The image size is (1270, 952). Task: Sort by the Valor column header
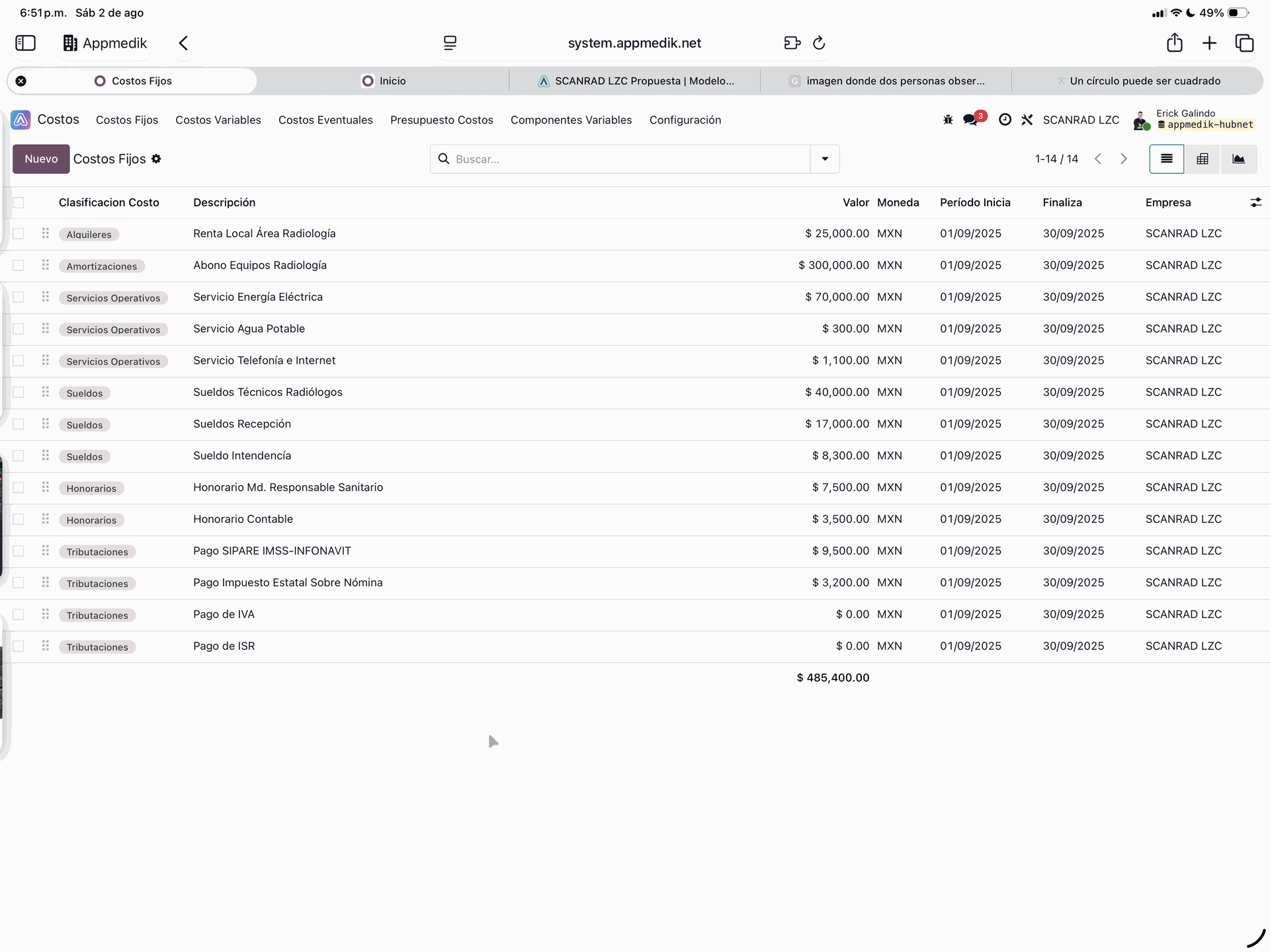855,202
